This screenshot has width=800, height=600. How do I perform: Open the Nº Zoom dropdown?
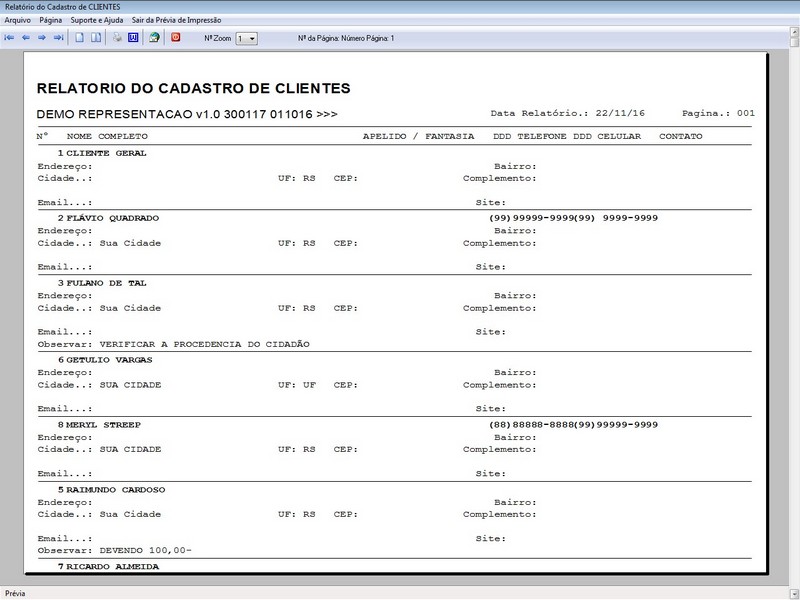point(246,39)
